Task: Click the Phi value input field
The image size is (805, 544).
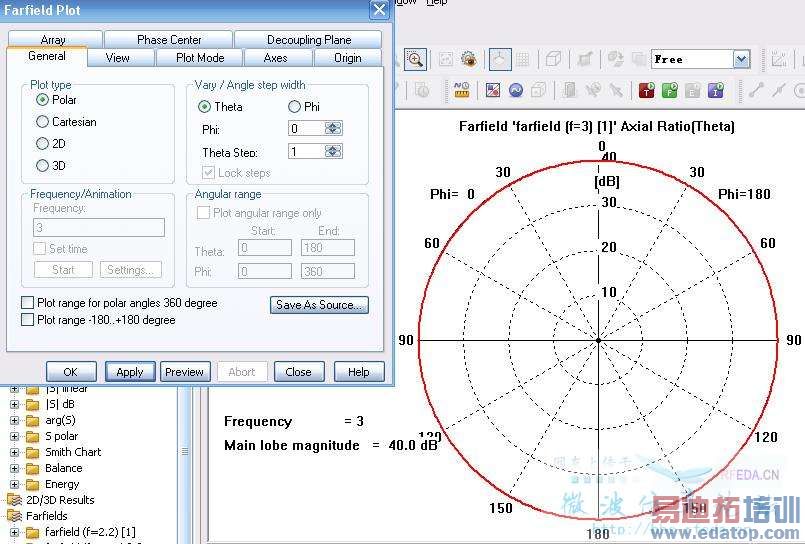Action: pos(306,128)
